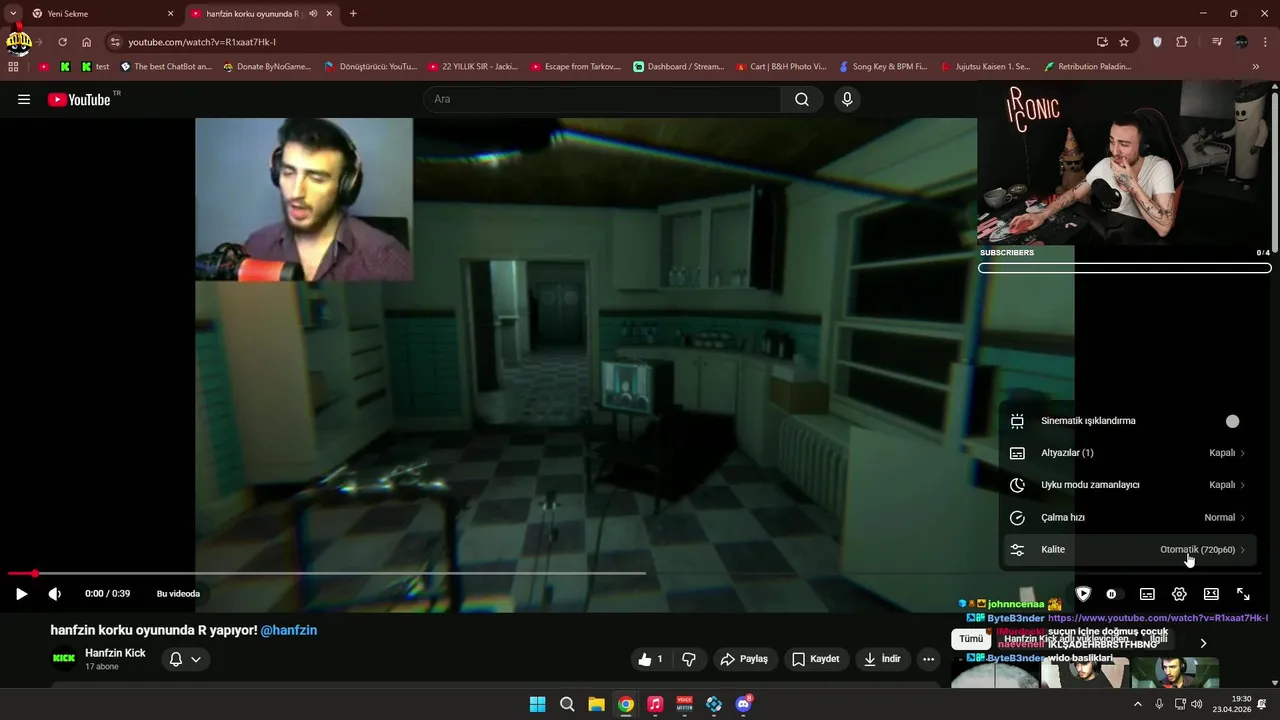
Task: Open the Hanfzin Kick channel name
Action: pyautogui.click(x=115, y=653)
